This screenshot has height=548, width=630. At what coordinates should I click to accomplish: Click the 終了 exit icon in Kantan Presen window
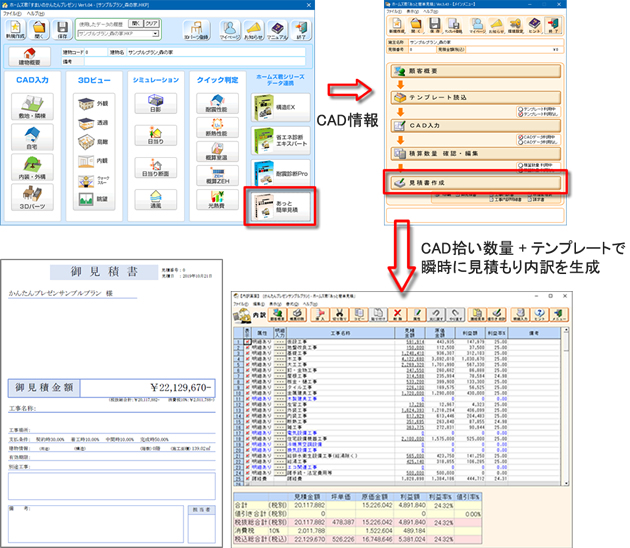[x=301, y=30]
